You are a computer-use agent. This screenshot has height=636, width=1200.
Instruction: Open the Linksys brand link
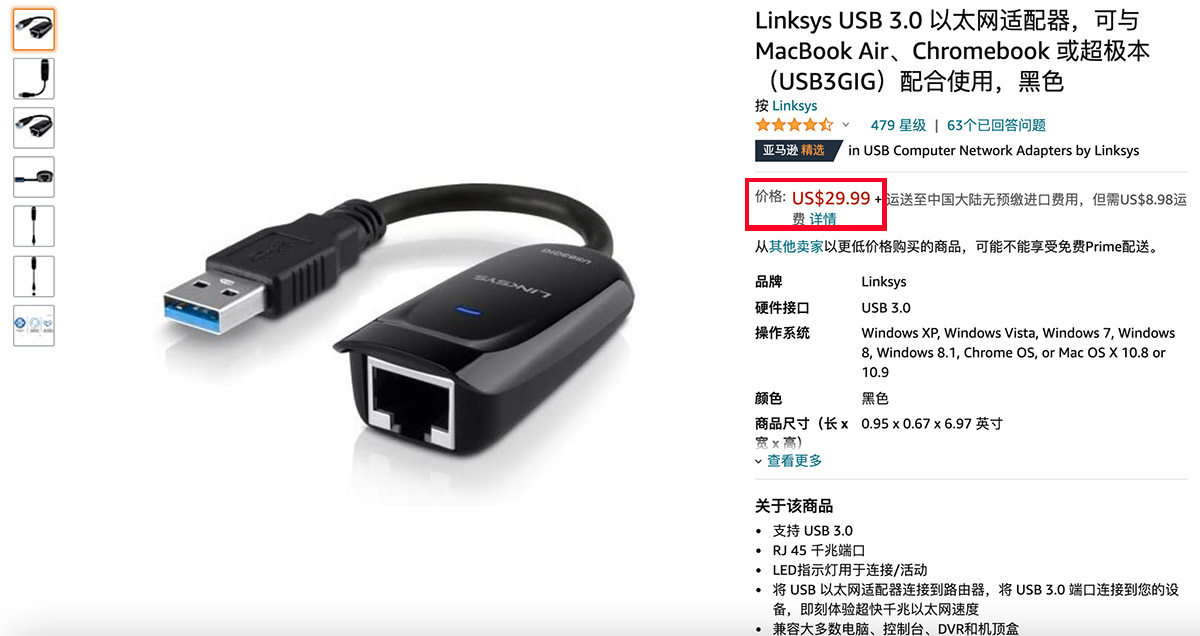click(x=795, y=105)
